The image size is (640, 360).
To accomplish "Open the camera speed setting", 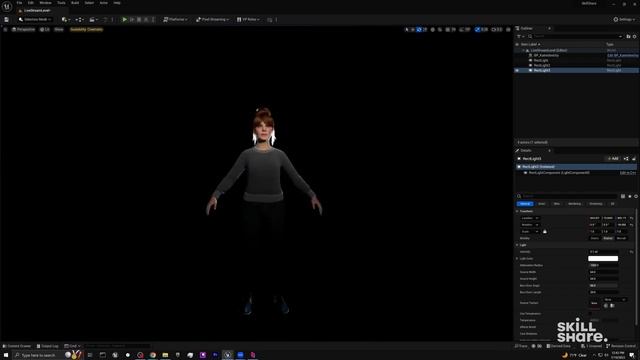I will [x=496, y=30].
